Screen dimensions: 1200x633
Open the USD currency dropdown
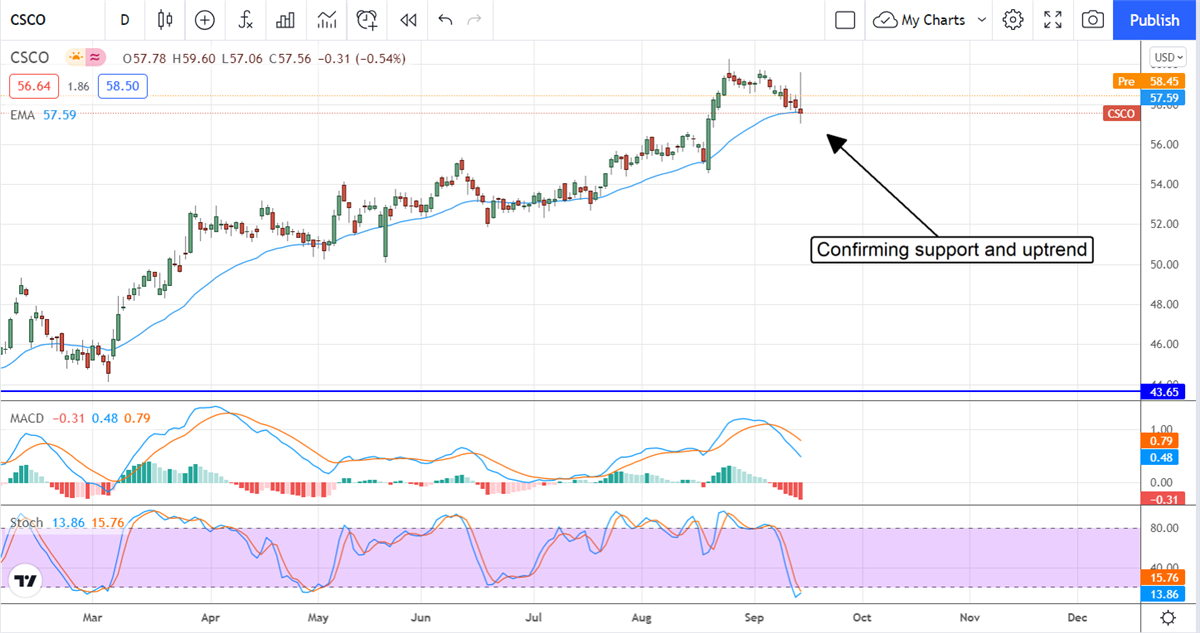click(1168, 57)
